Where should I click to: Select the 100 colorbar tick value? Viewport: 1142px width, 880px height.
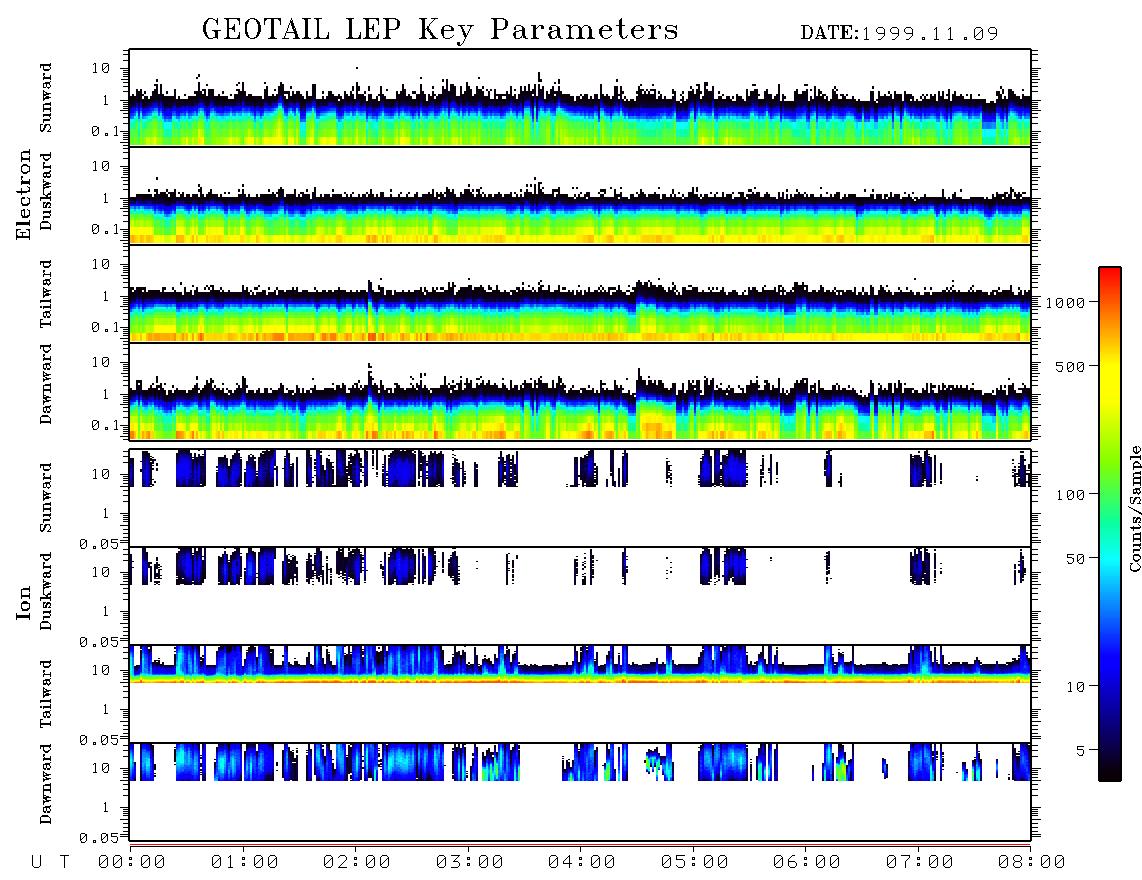(x=1071, y=495)
